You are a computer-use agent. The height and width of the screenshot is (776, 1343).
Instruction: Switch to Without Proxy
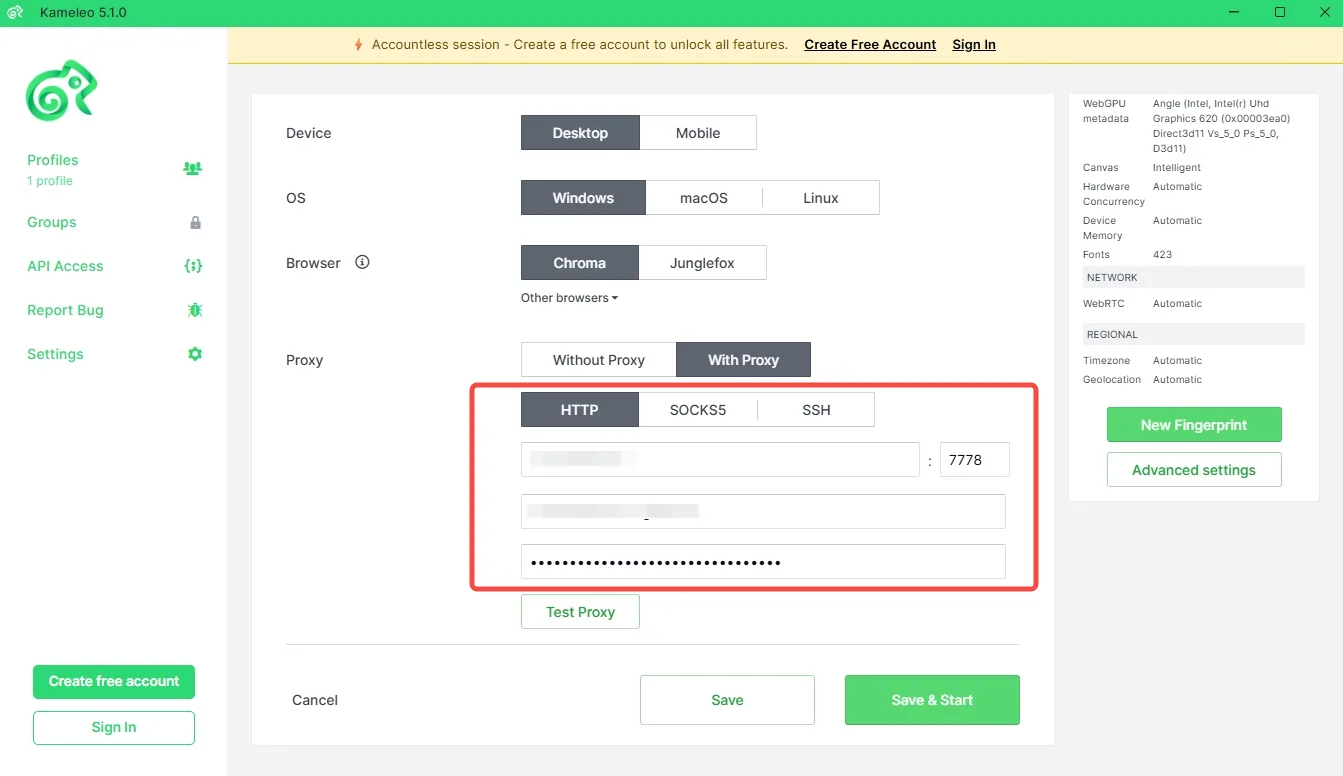599,360
